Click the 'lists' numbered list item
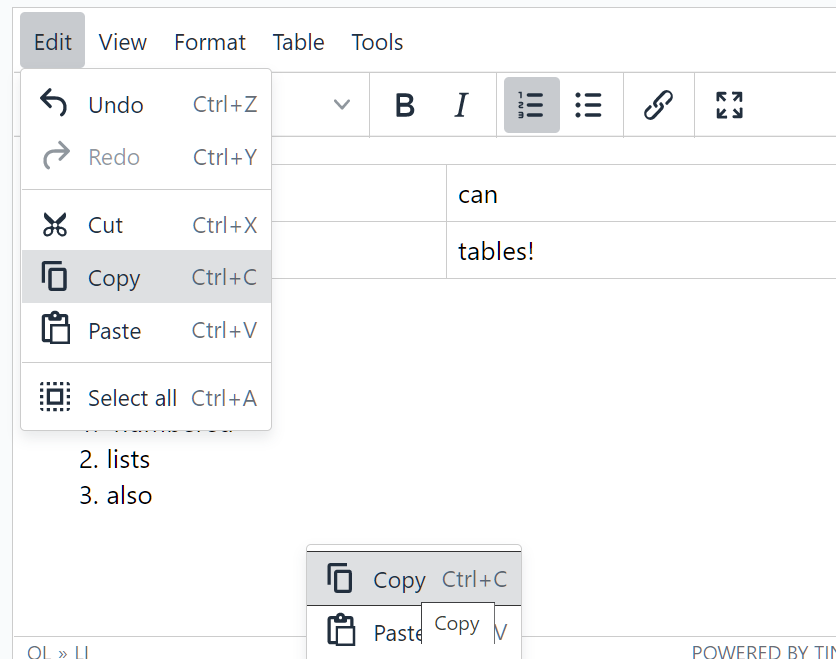The width and height of the screenshot is (836, 659). [x=128, y=460]
